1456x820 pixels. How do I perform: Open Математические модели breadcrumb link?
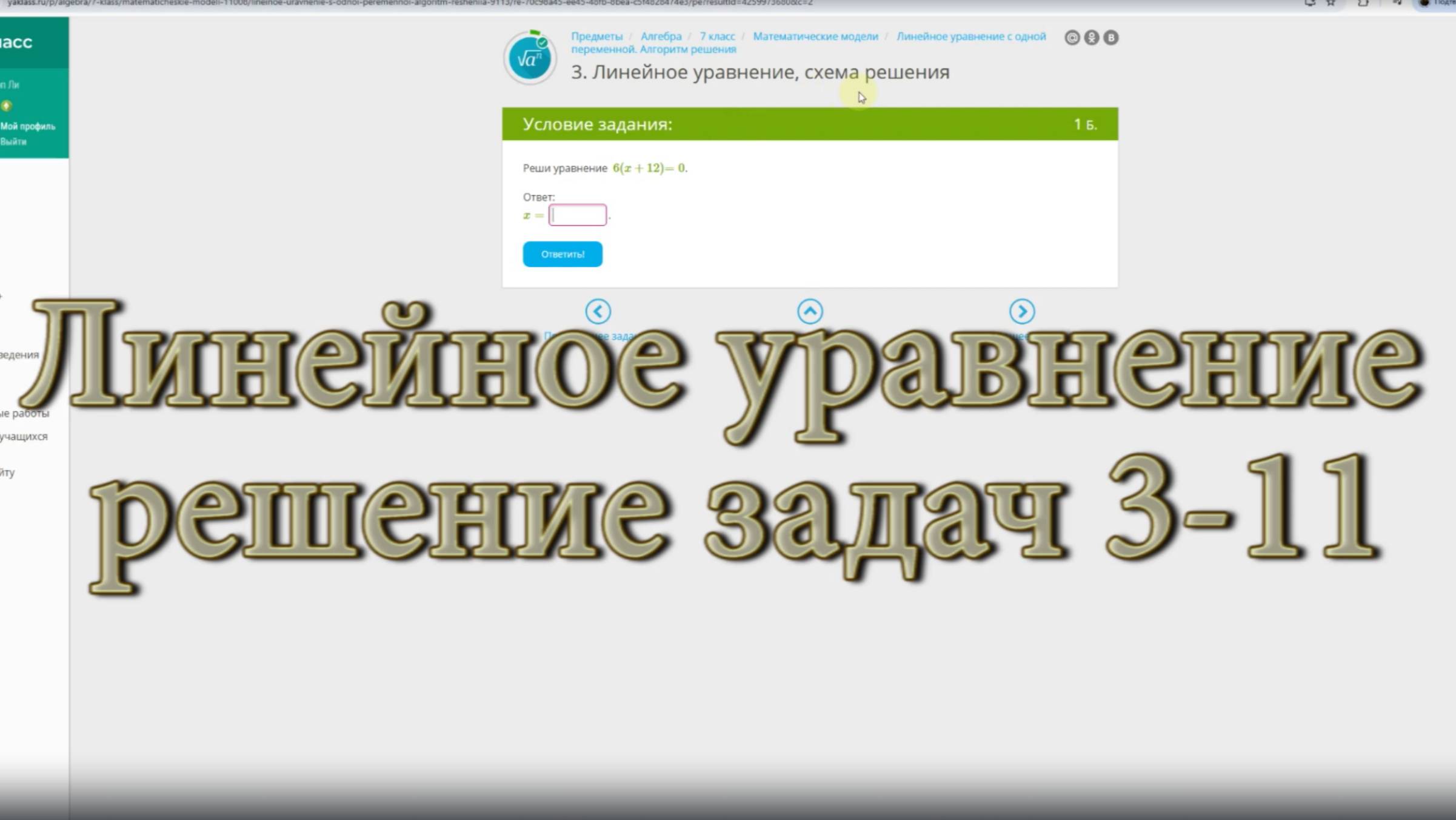(x=815, y=36)
